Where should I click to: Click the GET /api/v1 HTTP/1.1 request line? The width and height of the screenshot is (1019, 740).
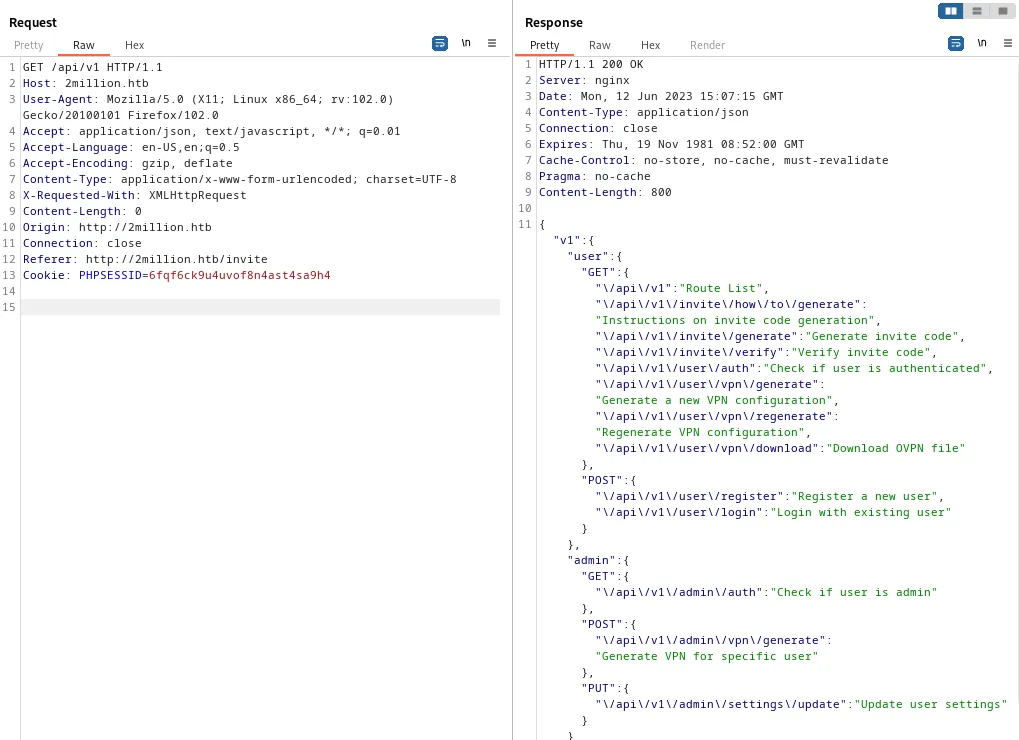point(93,67)
